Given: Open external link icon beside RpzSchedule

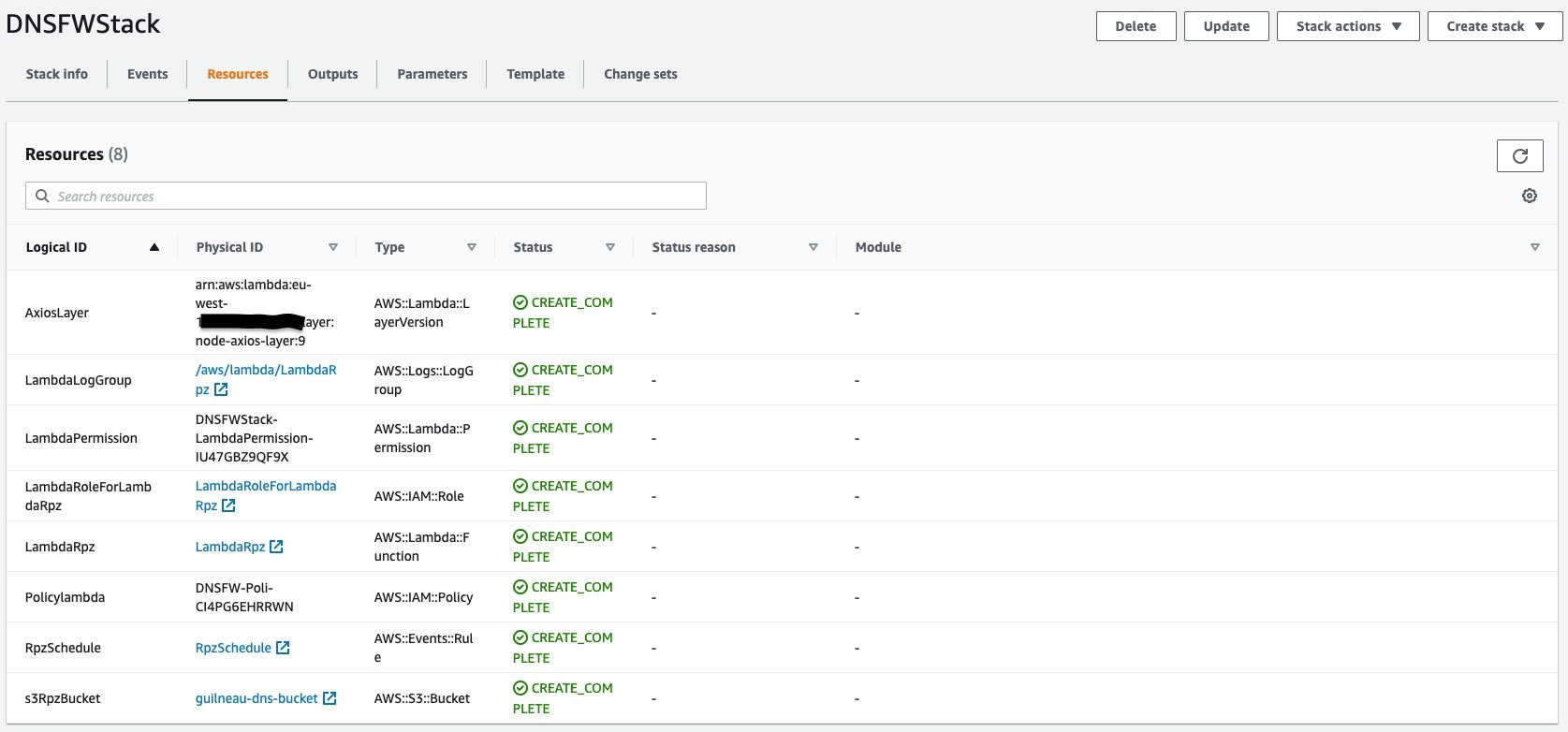Looking at the screenshot, I should tap(283, 648).
